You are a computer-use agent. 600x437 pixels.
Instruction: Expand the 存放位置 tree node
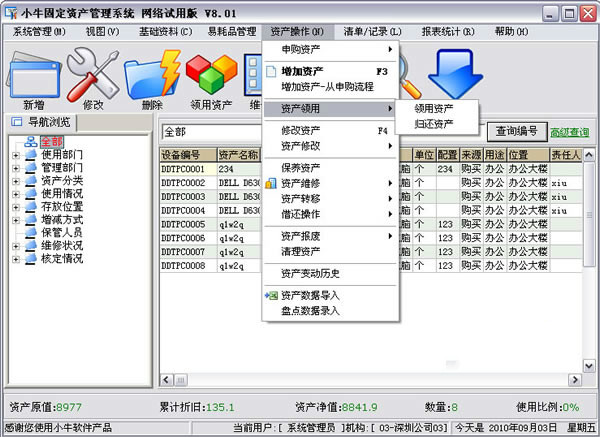point(17,207)
